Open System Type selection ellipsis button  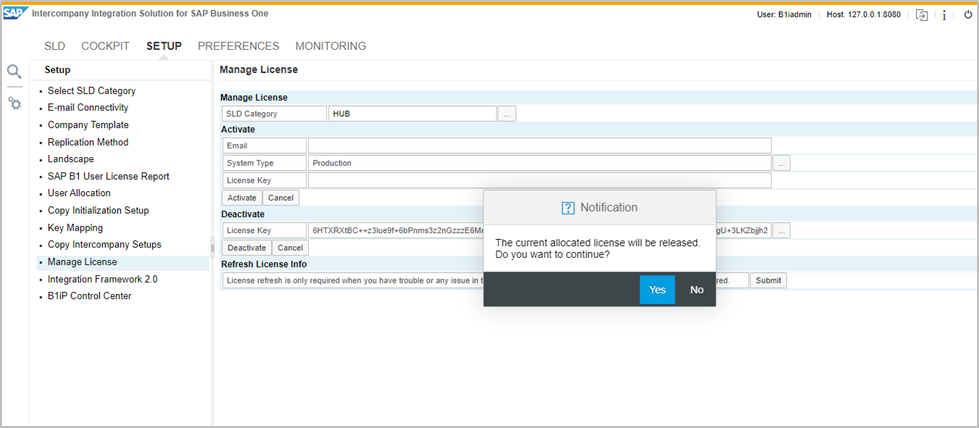782,162
